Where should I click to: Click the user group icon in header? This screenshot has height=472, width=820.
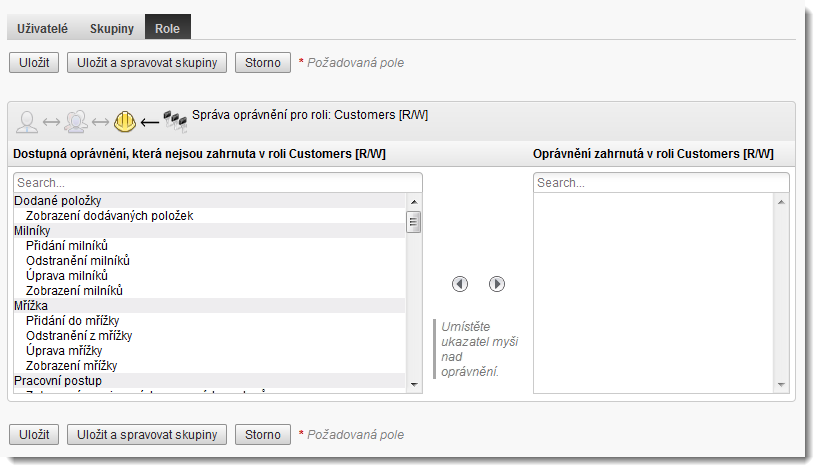(76, 121)
